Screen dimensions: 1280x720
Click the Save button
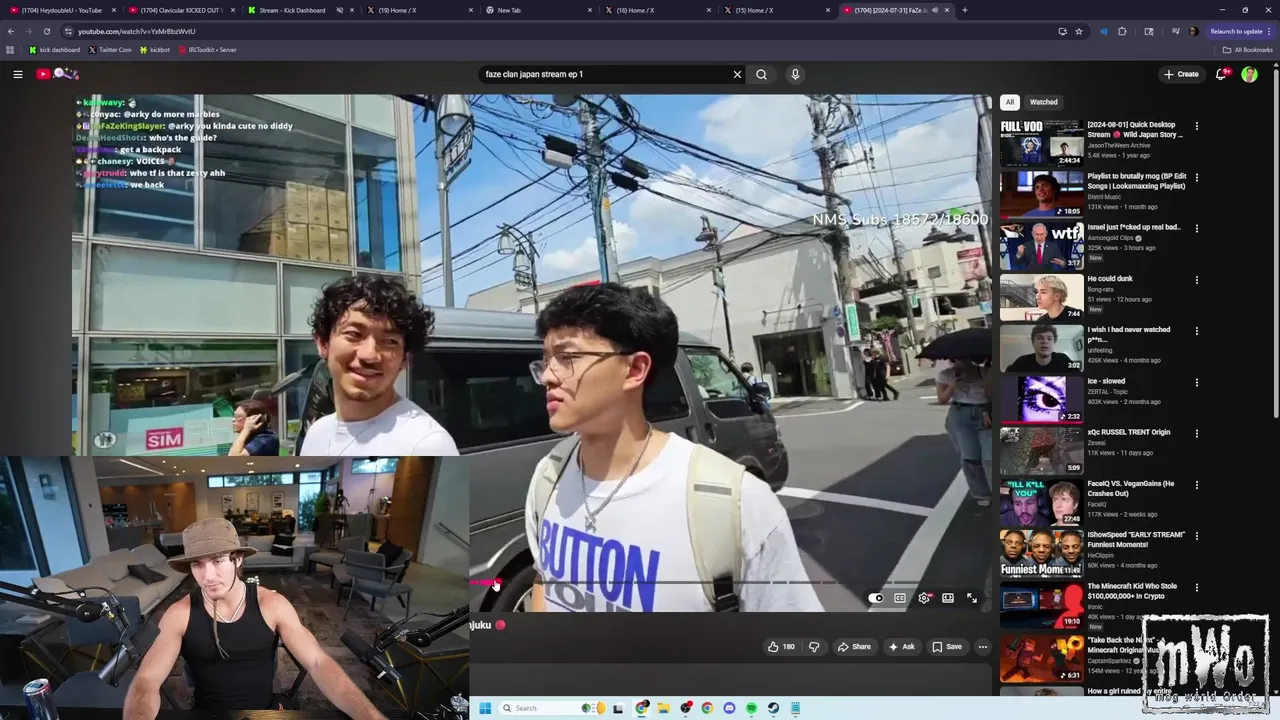947,647
